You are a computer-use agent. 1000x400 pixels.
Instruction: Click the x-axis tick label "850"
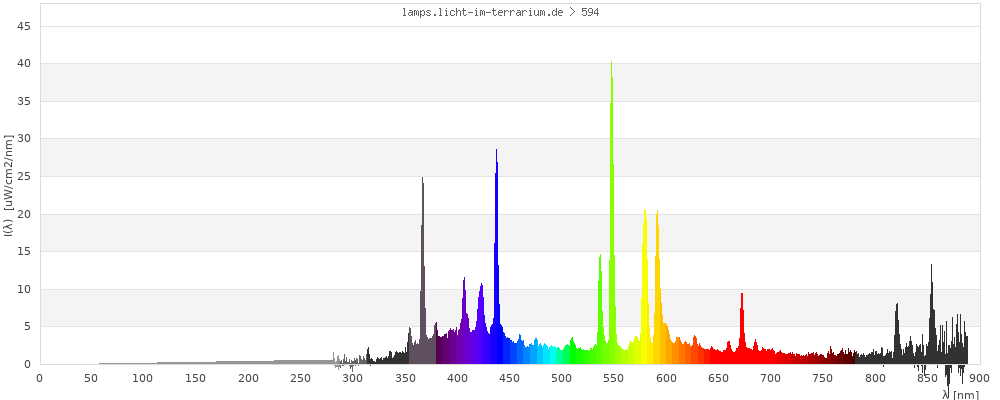(x=927, y=379)
